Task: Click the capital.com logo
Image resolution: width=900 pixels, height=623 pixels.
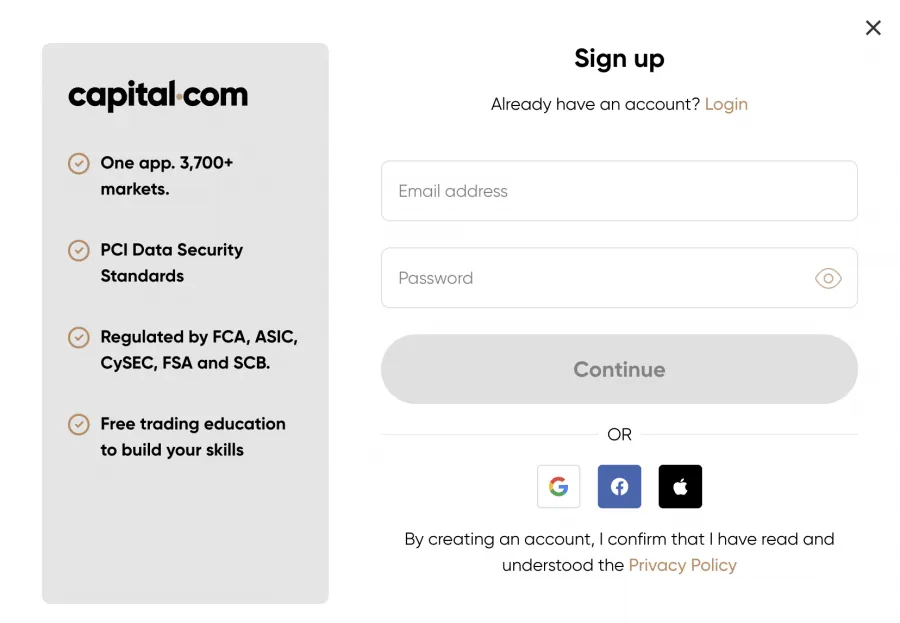Action: click(x=157, y=95)
